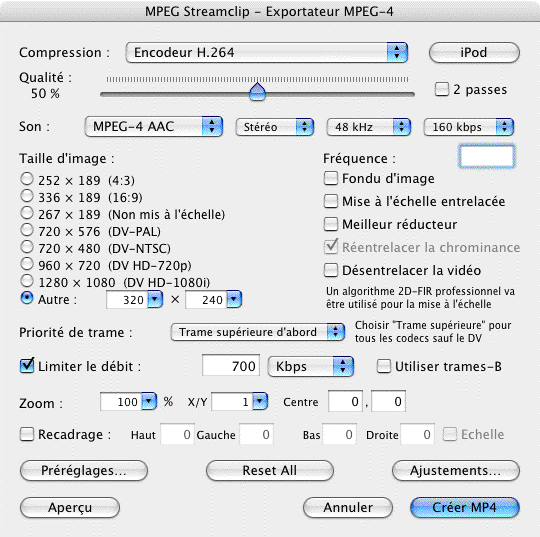Viewport: 540px width, 537px height.
Task: Click the Reset All button
Action: (x=270, y=471)
